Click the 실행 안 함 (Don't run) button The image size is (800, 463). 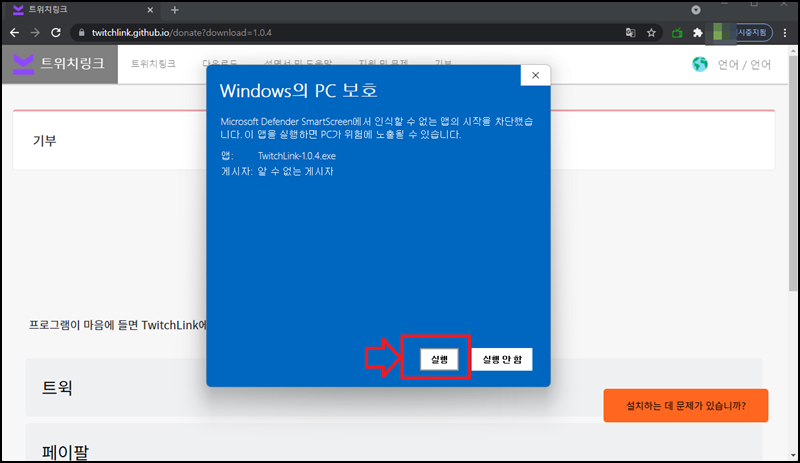pos(502,359)
